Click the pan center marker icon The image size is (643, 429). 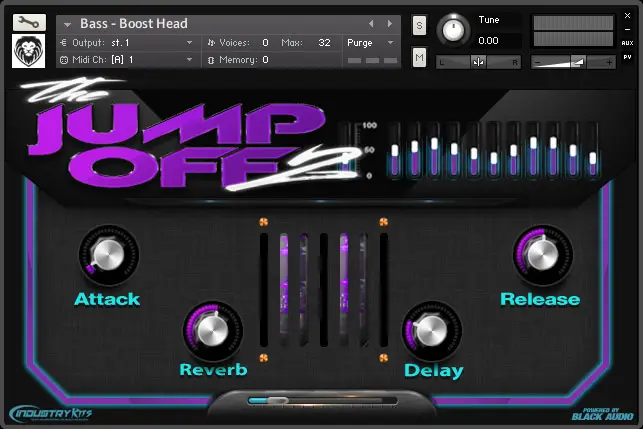point(478,62)
